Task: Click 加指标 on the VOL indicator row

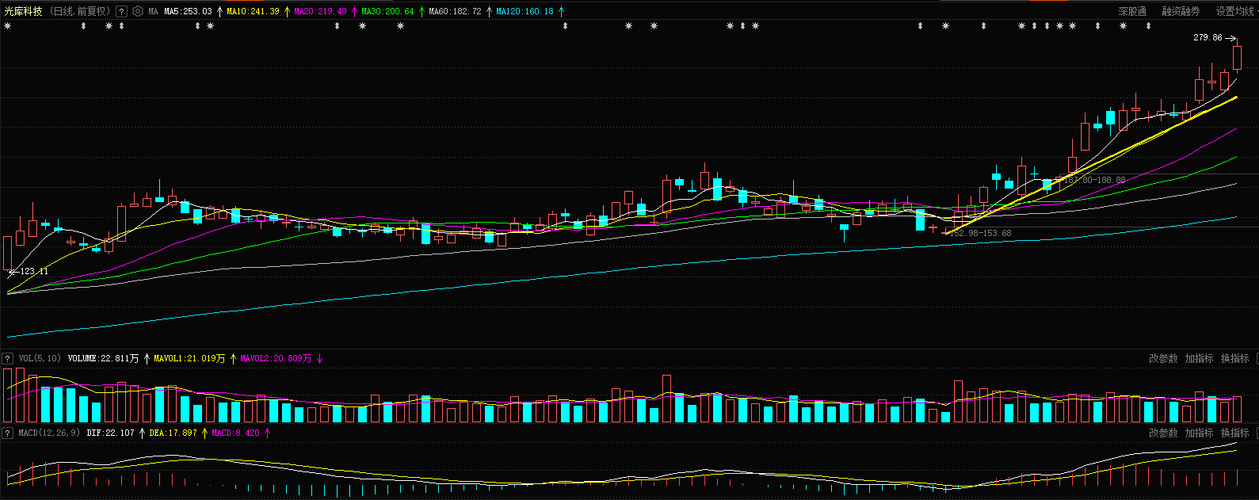Action: click(1199, 358)
